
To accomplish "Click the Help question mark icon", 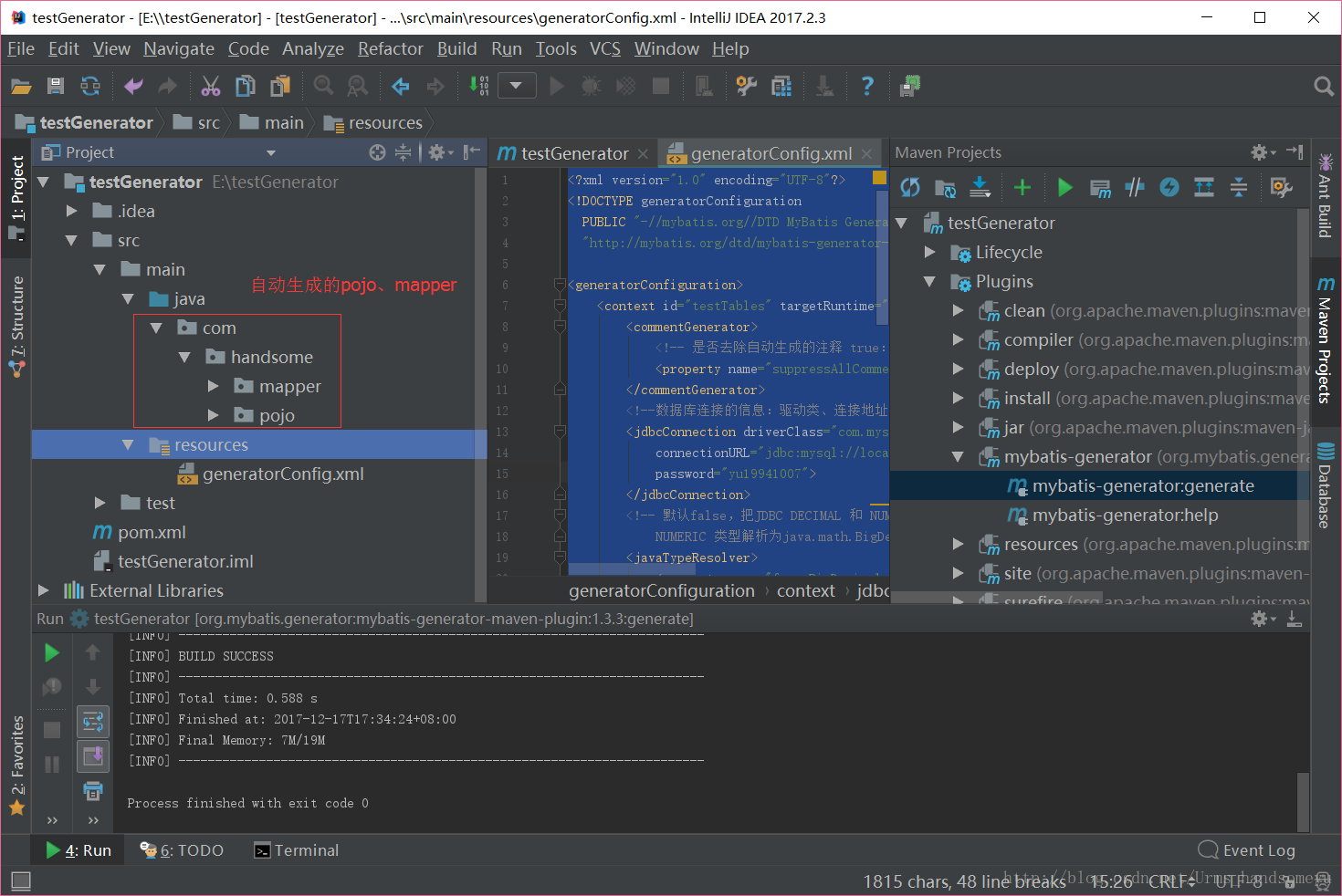I will point(867,87).
